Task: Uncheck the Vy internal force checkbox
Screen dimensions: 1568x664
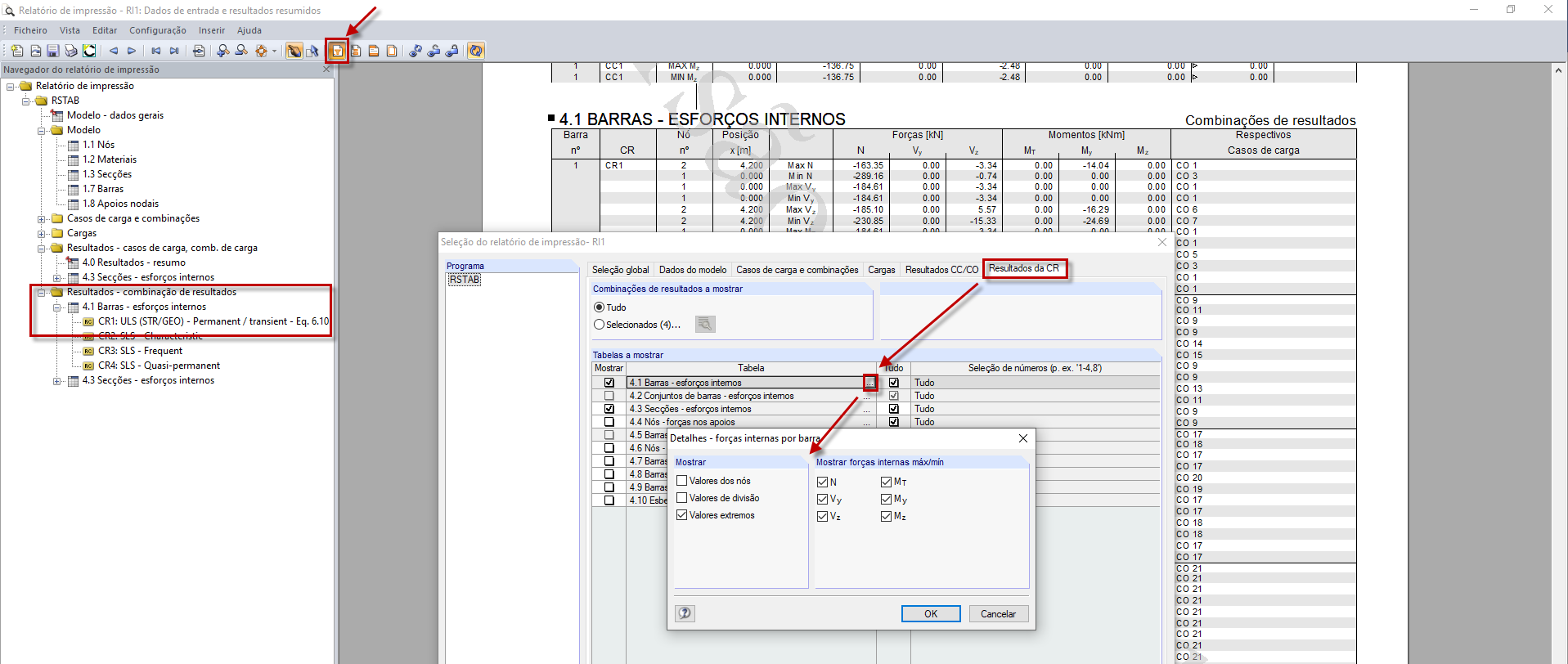Action: (823, 500)
